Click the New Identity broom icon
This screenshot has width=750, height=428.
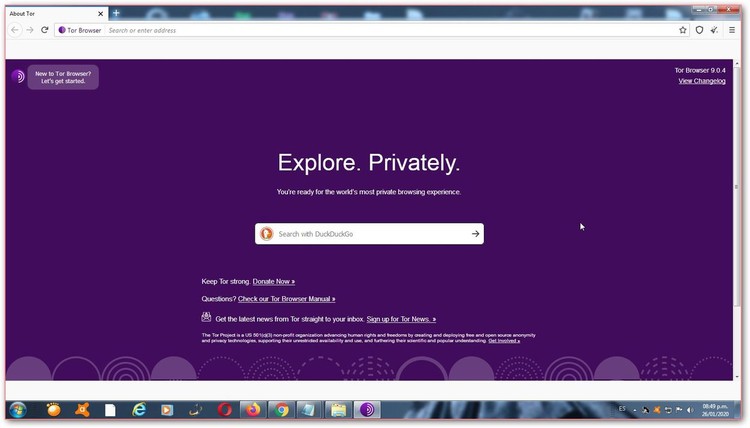(715, 30)
